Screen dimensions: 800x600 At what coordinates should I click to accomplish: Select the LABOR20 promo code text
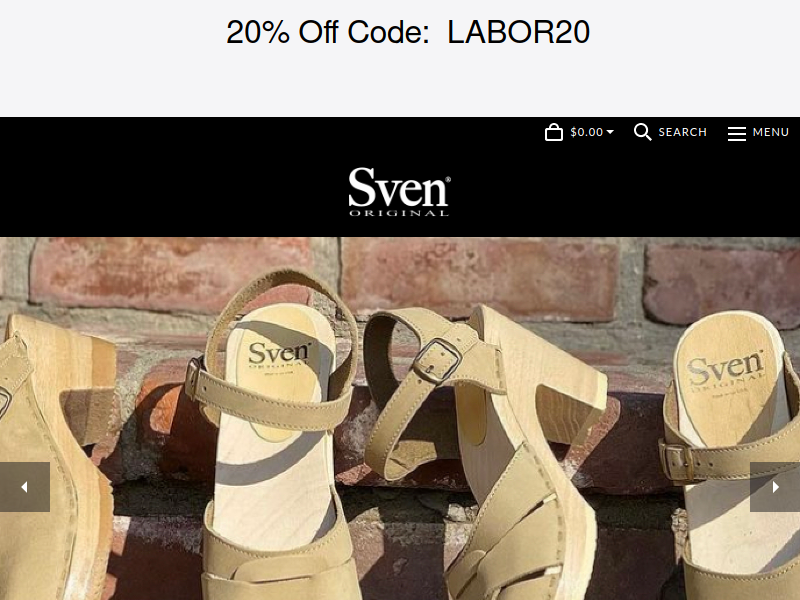pyautogui.click(x=518, y=32)
